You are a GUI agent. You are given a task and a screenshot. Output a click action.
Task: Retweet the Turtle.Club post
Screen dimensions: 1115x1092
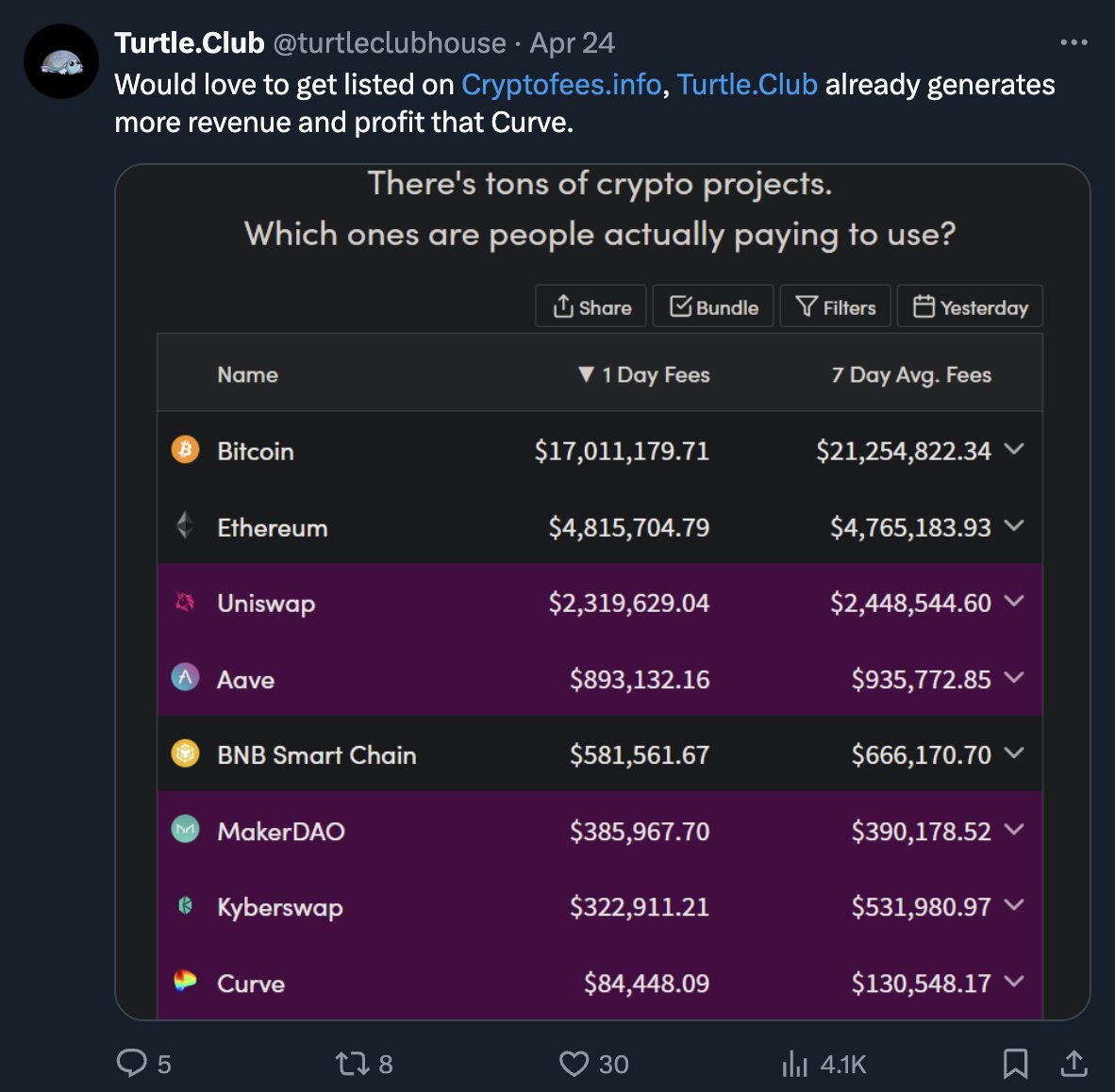[x=351, y=1064]
